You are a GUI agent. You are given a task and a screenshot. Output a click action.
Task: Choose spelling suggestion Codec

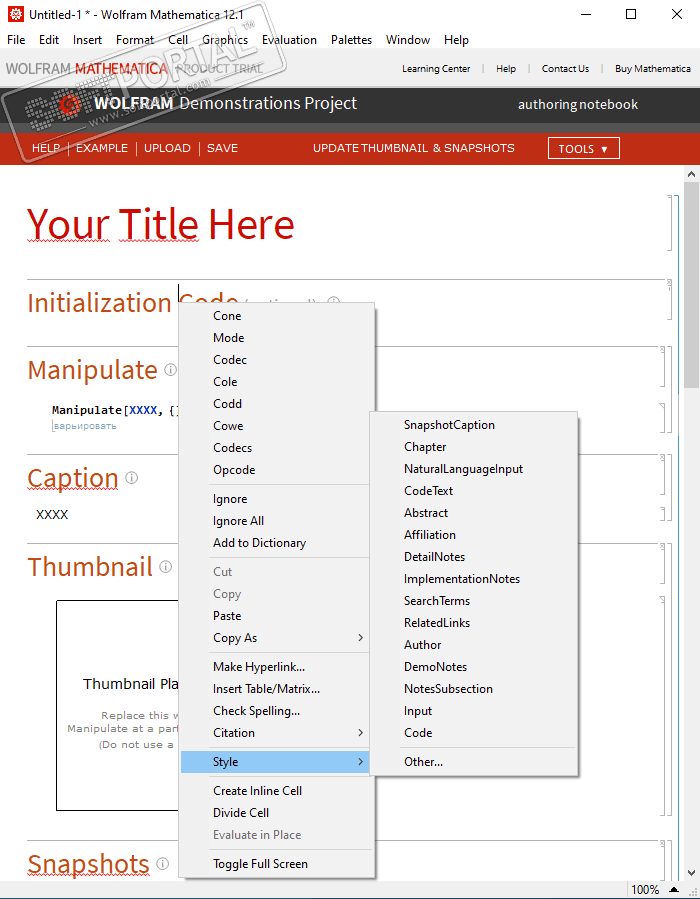point(277,360)
